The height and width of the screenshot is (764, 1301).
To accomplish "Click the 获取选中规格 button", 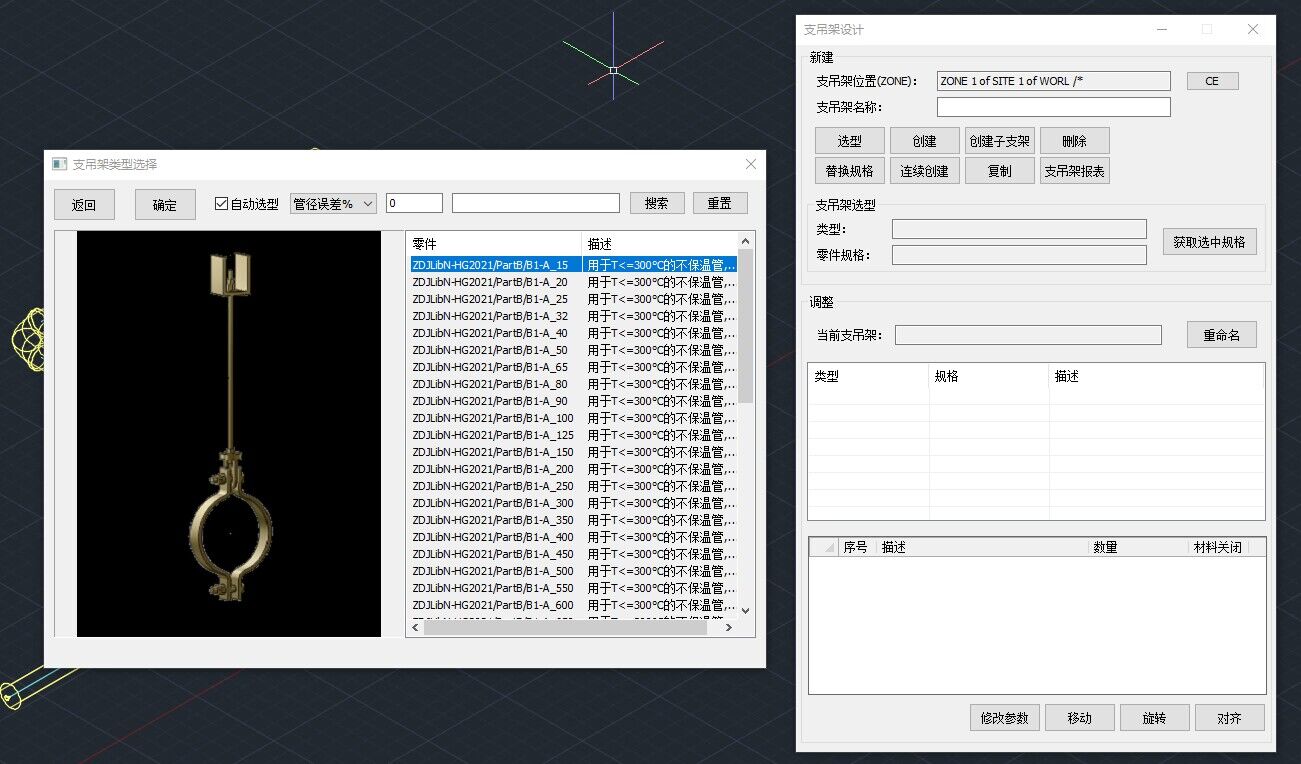I will pos(1209,242).
